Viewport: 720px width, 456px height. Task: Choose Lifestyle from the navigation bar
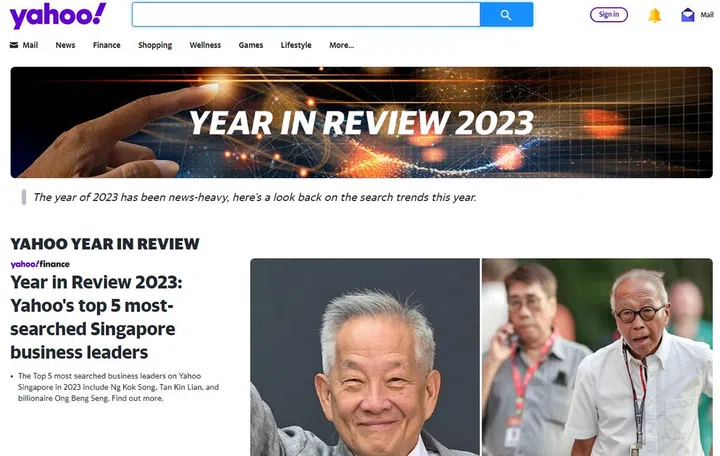[296, 45]
